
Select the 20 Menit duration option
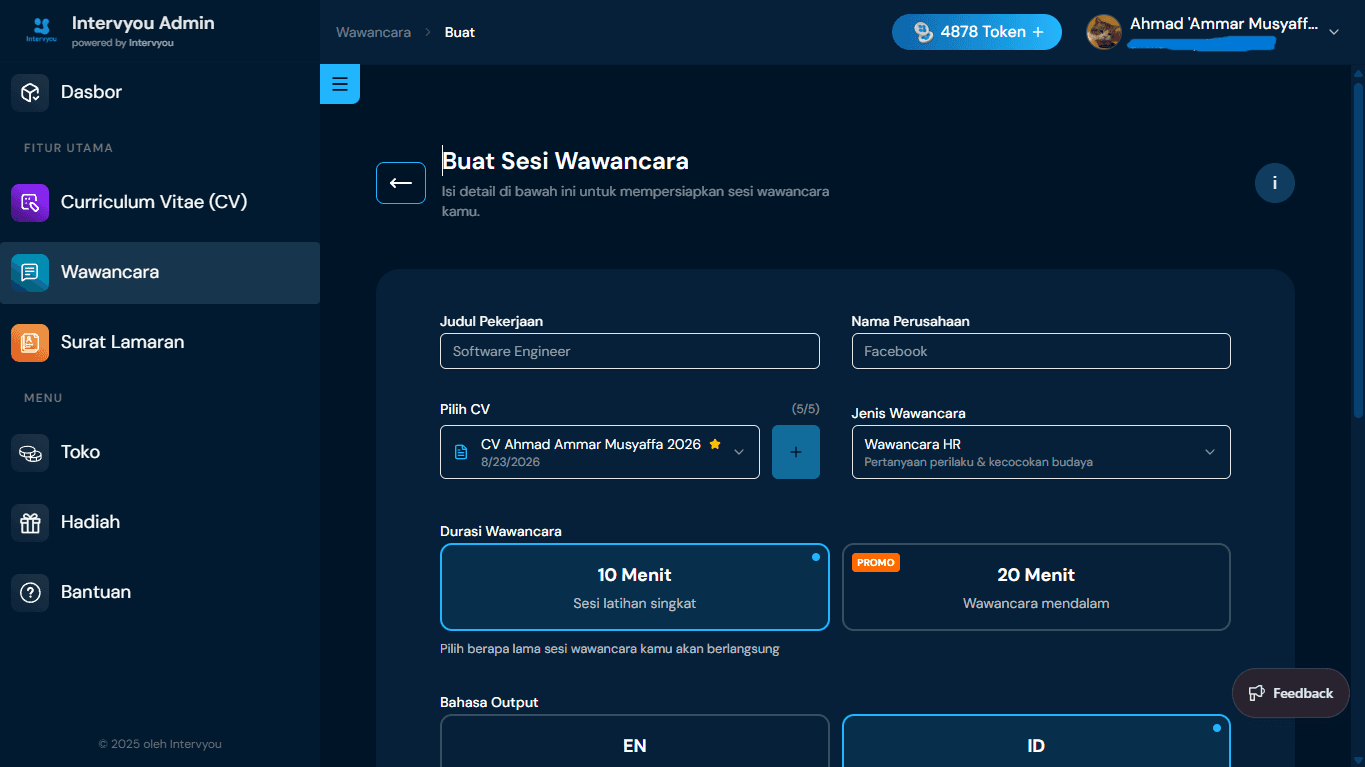click(x=1036, y=587)
